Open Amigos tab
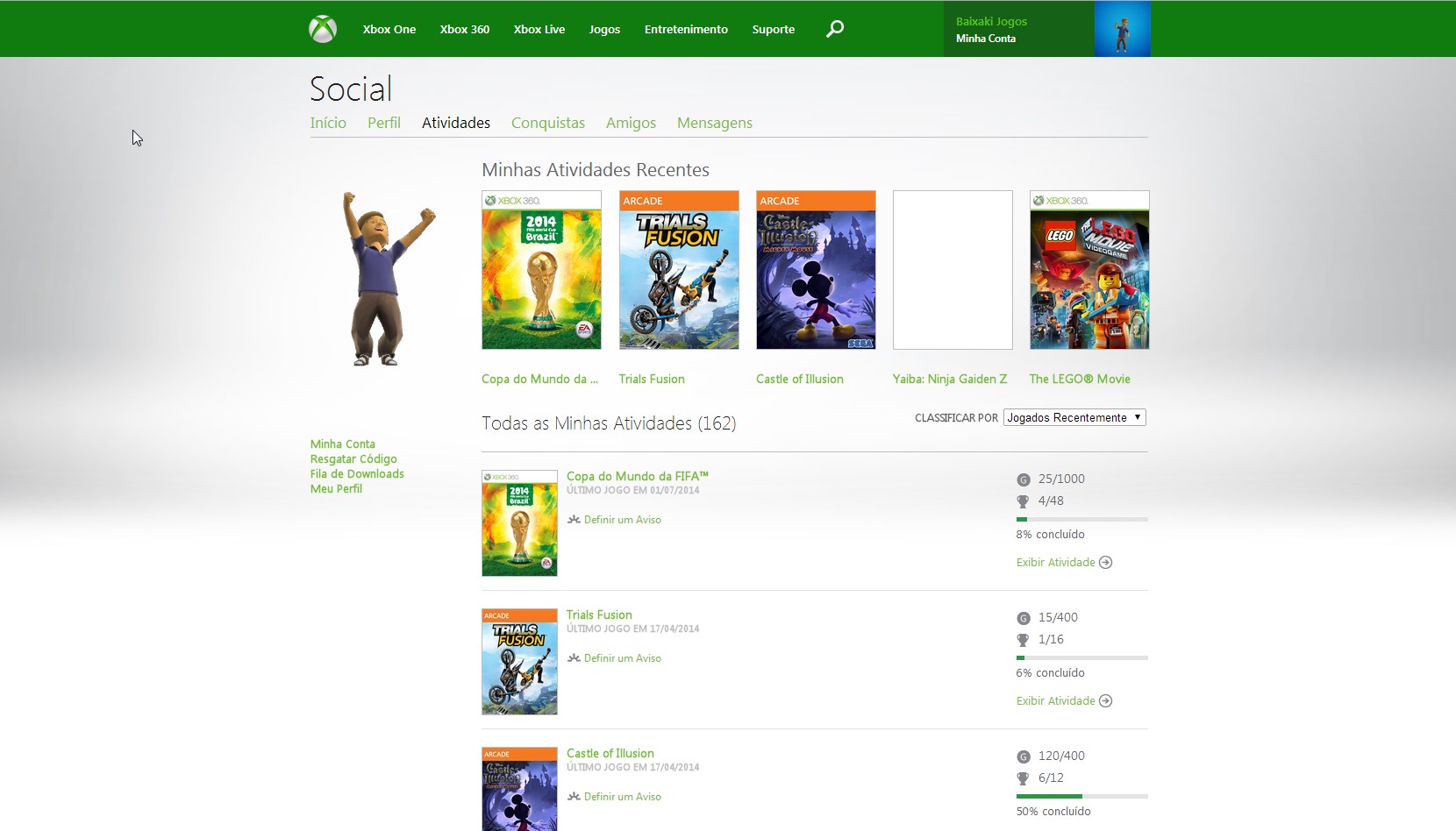Image resolution: width=1456 pixels, height=831 pixels. click(631, 123)
